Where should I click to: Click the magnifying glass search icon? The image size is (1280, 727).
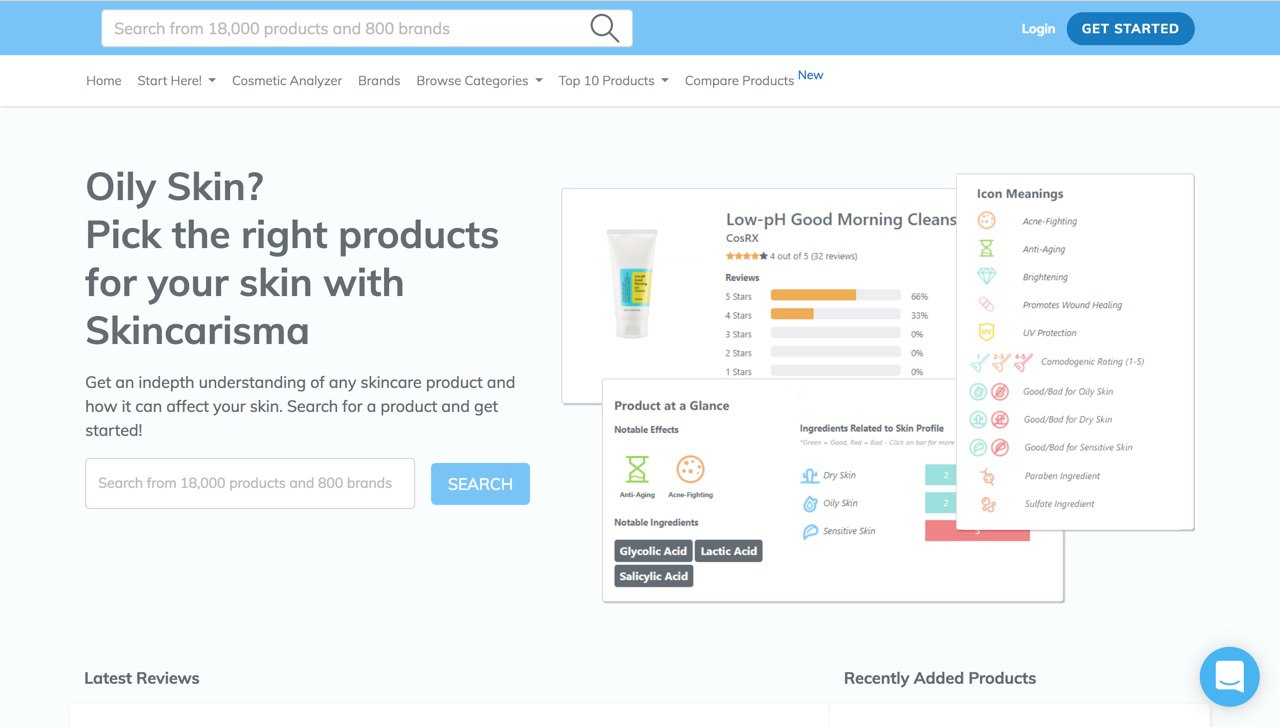[604, 28]
